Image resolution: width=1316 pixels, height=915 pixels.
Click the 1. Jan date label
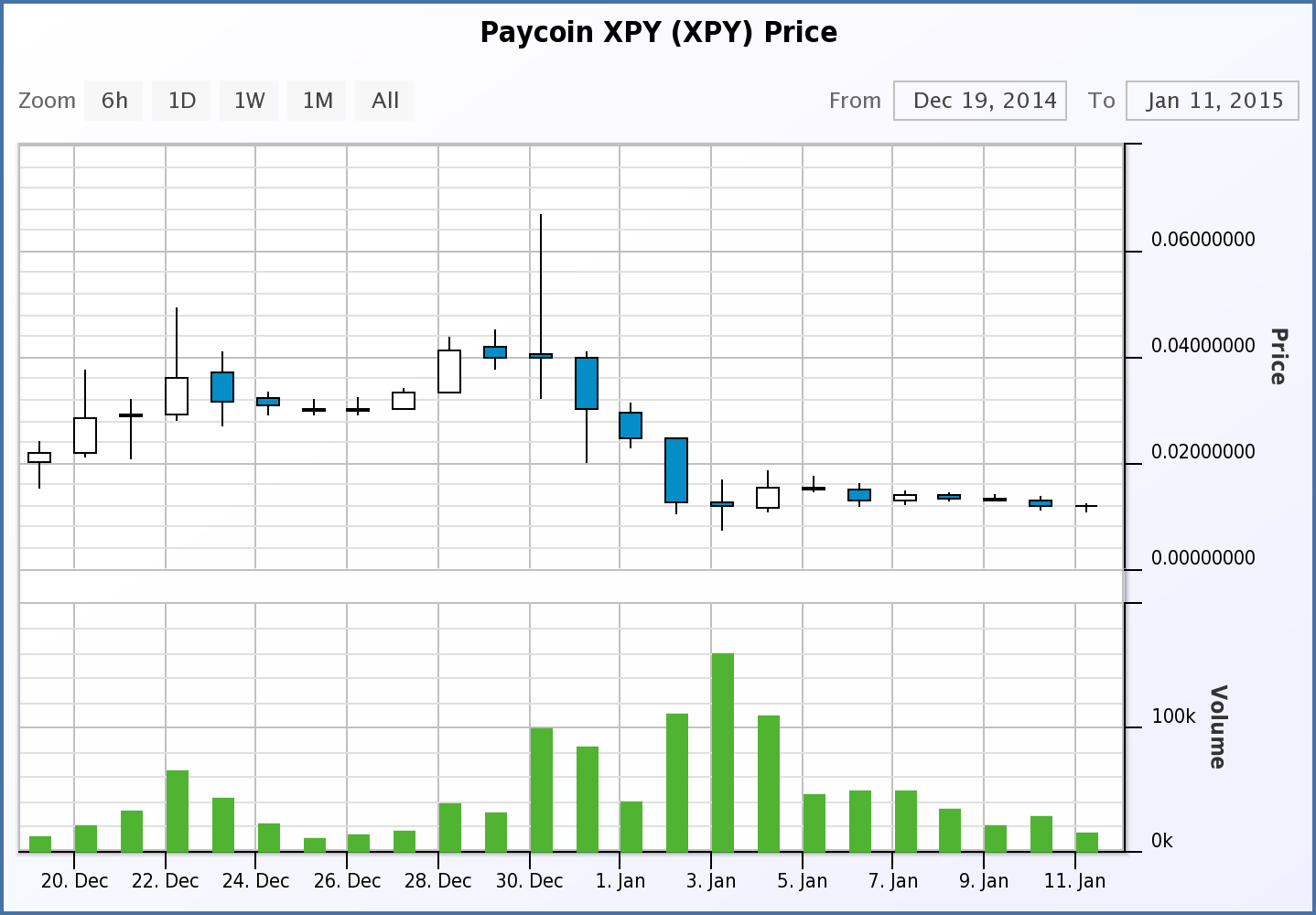pyautogui.click(x=620, y=881)
